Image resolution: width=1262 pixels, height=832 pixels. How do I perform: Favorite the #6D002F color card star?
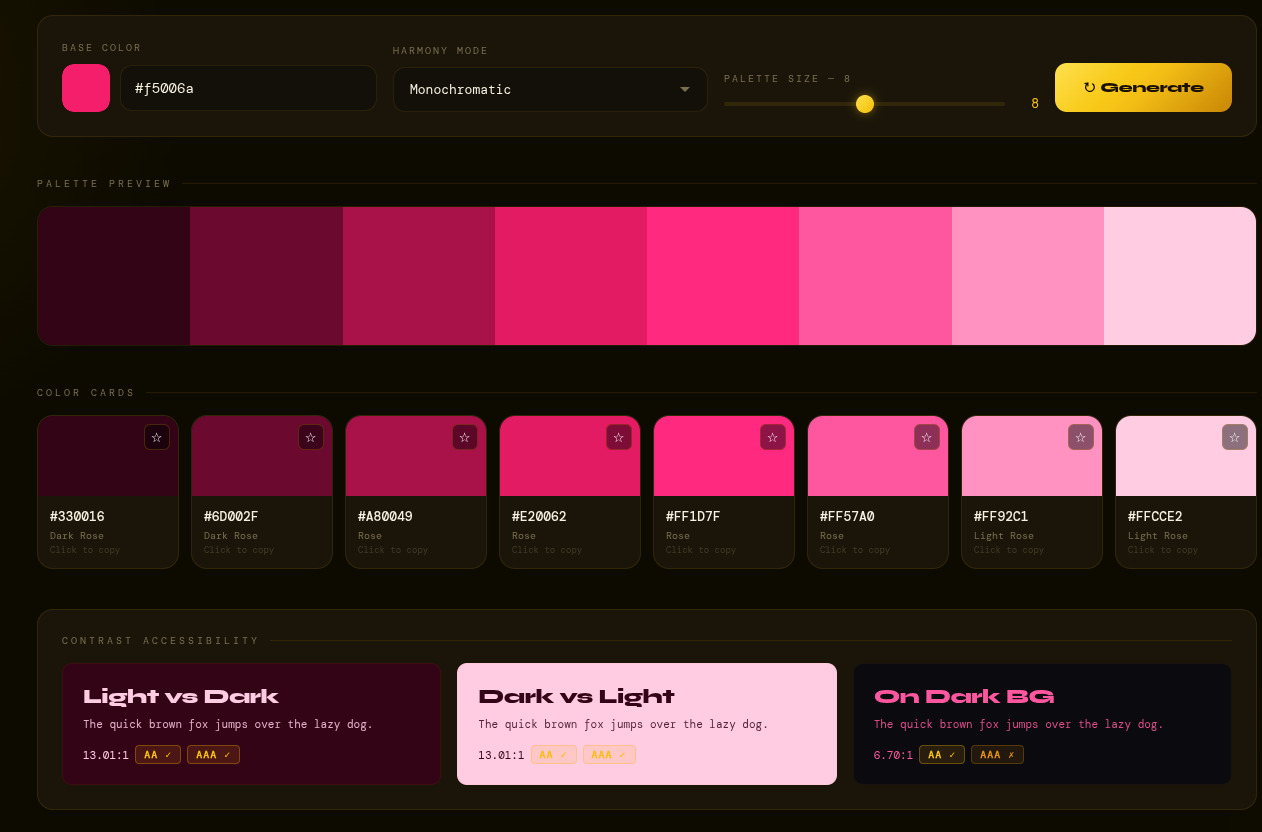(311, 437)
